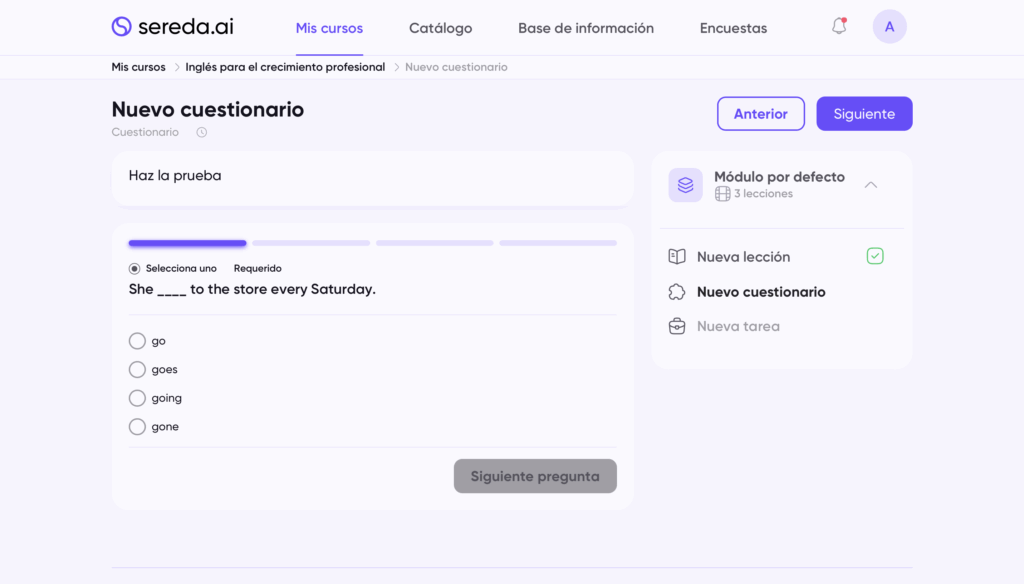
Task: Click breadcrumb arrow before Nuevo cuestionario
Action: pyautogui.click(x=396, y=67)
